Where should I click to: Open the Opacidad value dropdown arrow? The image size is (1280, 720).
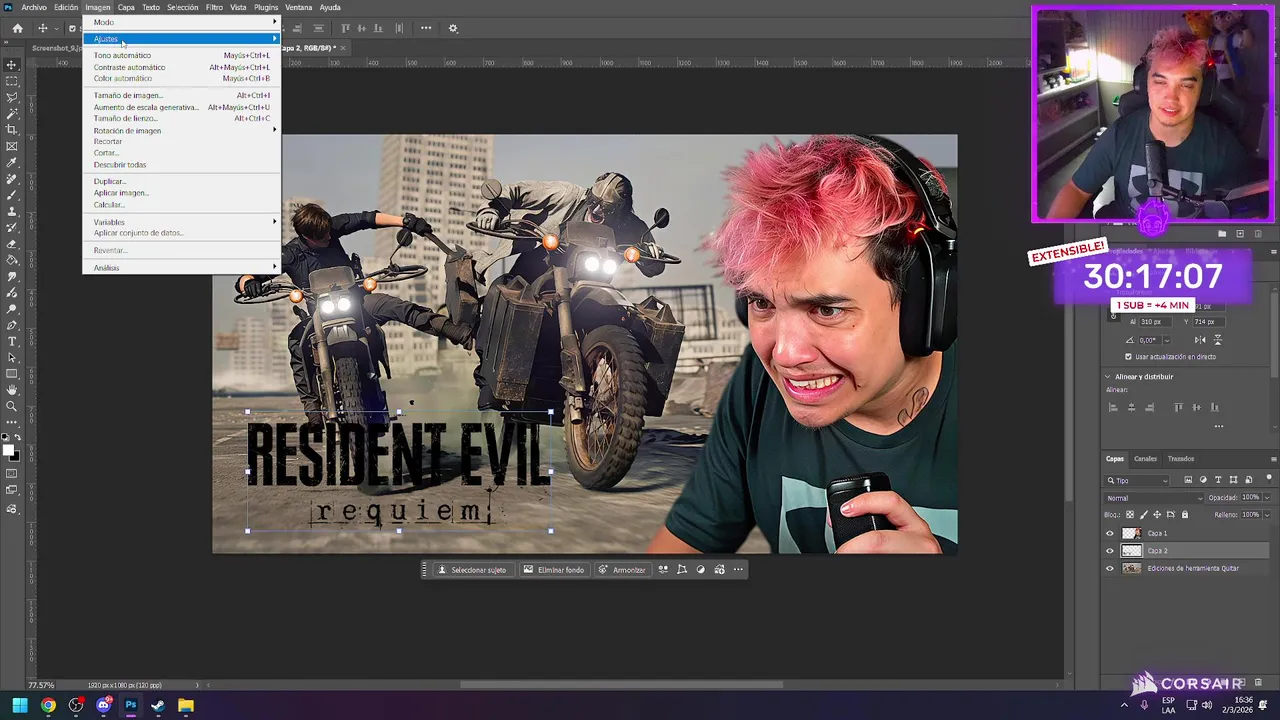point(1267,498)
